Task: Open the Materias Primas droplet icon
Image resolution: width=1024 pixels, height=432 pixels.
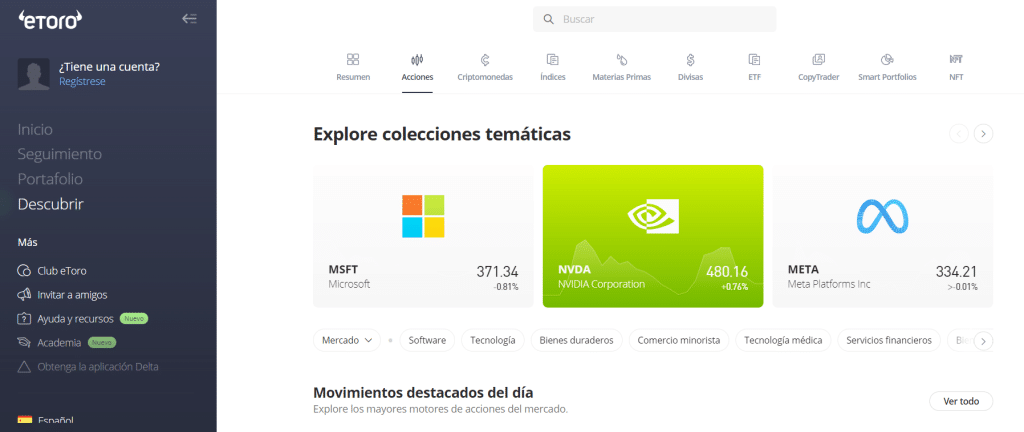Action: pyautogui.click(x=622, y=60)
